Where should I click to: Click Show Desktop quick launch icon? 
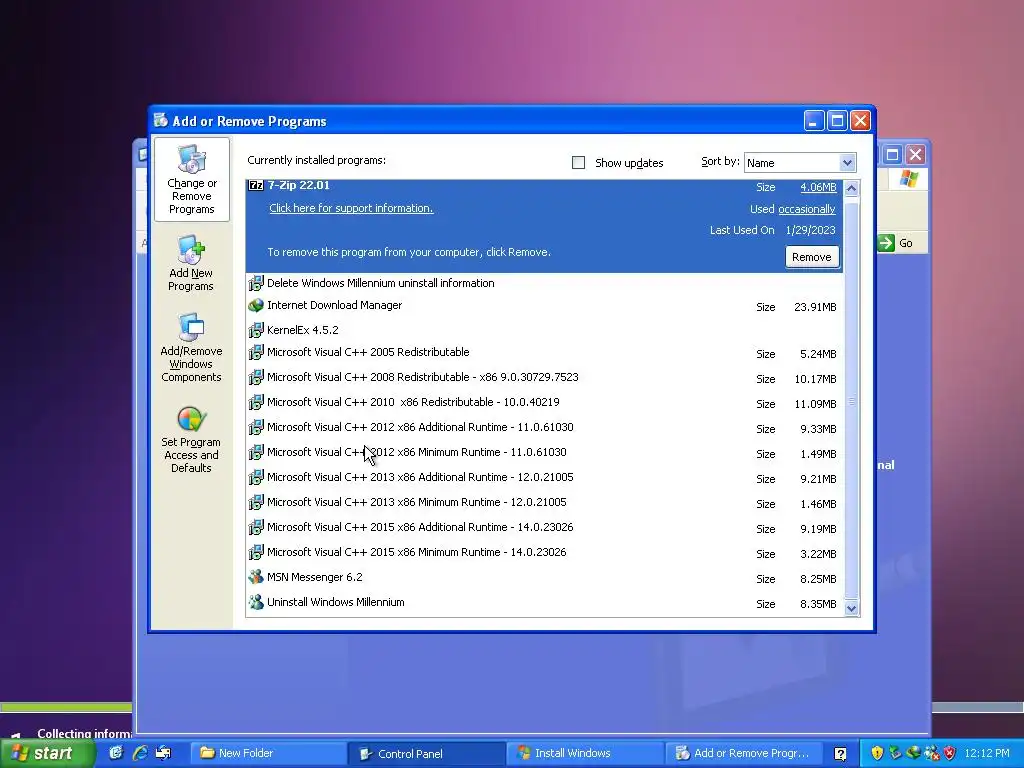[116, 753]
